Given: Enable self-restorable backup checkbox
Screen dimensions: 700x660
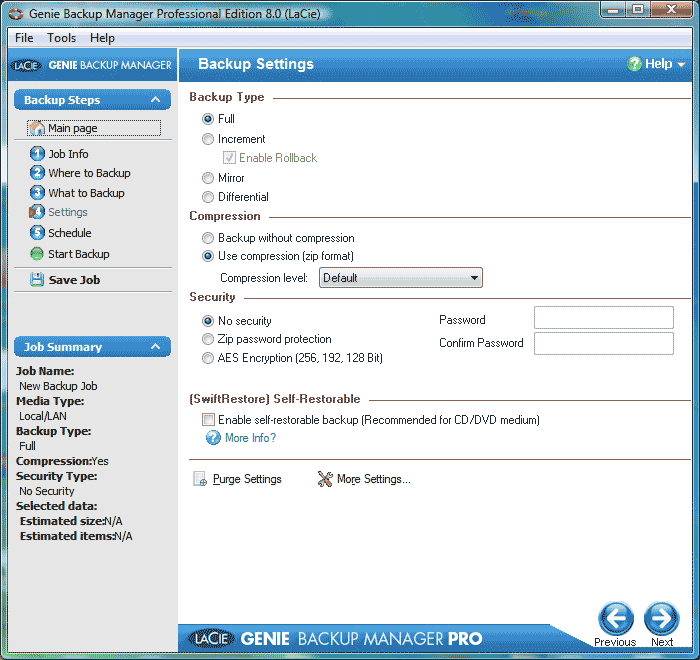Looking at the screenshot, I should (x=208, y=419).
